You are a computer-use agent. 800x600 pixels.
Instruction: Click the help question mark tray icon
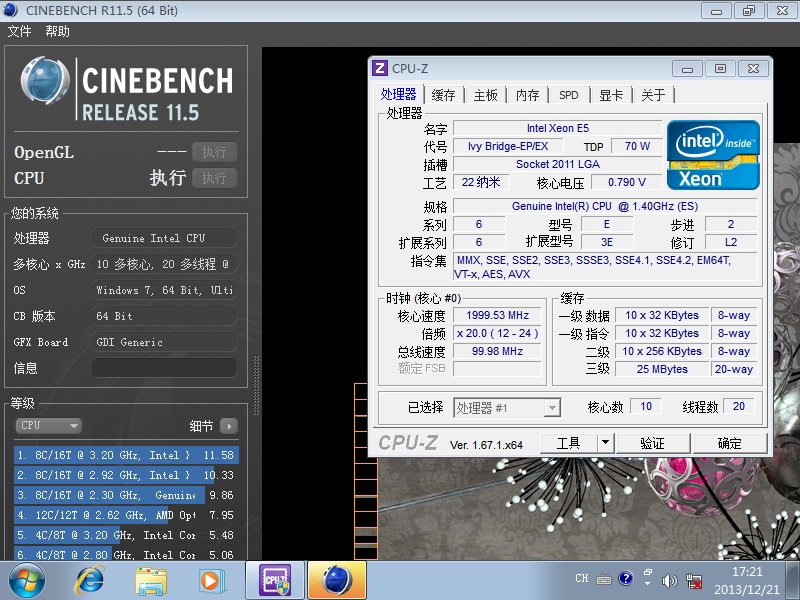click(x=626, y=578)
